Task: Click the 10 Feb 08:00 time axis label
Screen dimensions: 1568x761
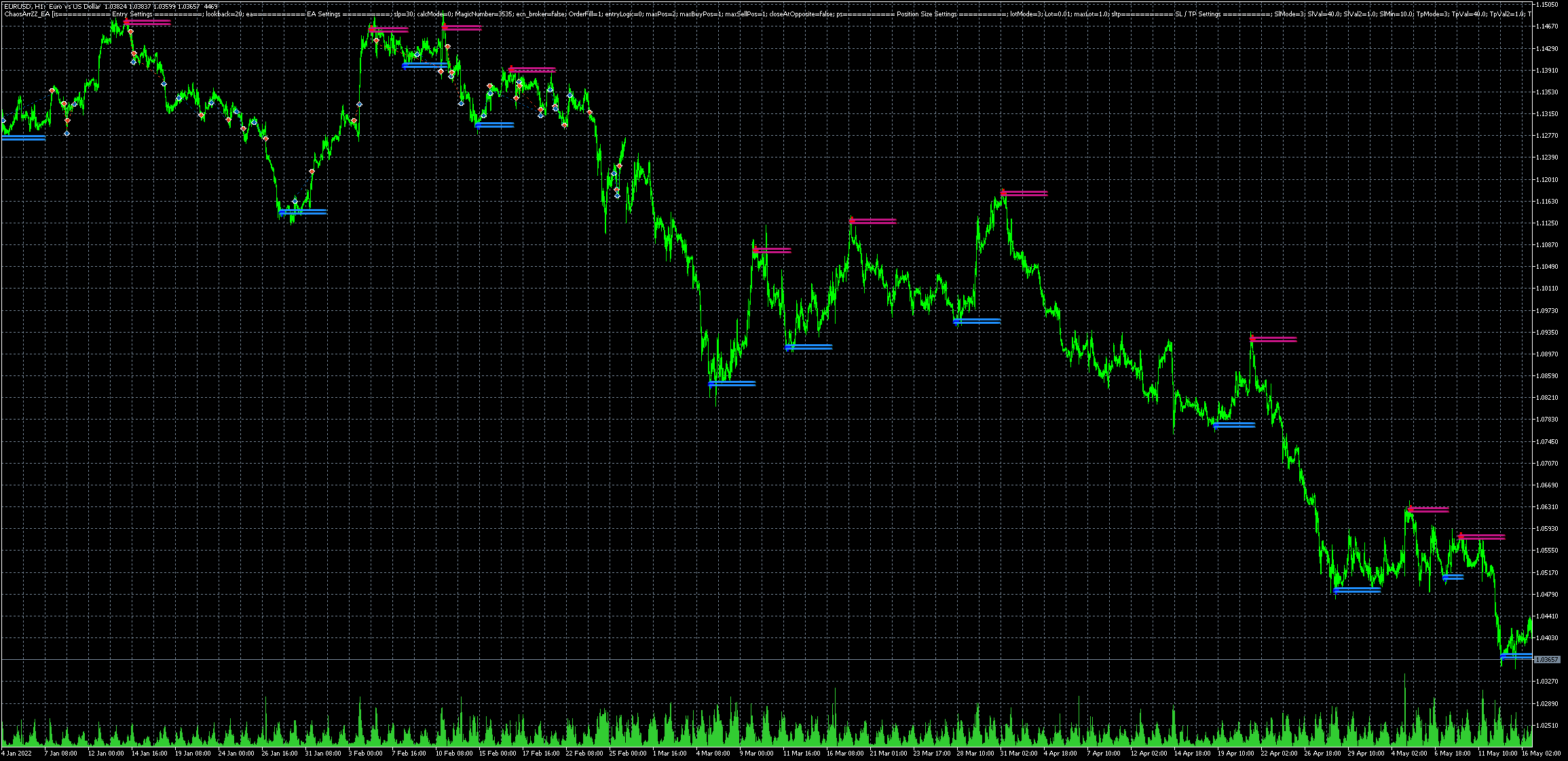Action: click(x=453, y=753)
